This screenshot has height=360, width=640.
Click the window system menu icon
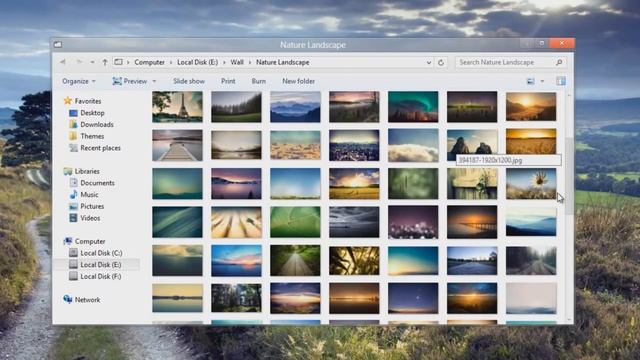coord(58,44)
